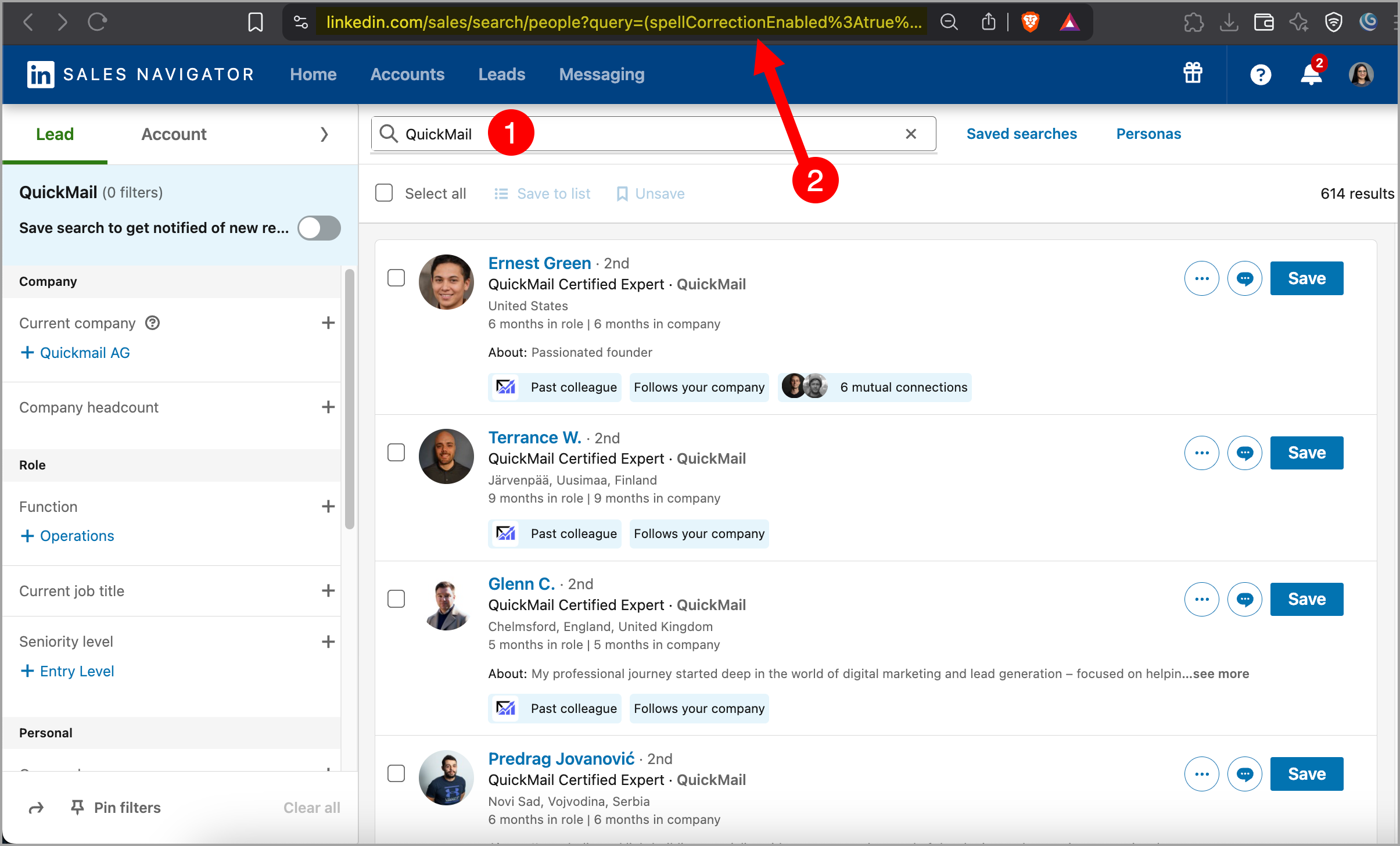This screenshot has width=1400, height=846.
Task: Add Operations function suggestion
Action: (67, 536)
